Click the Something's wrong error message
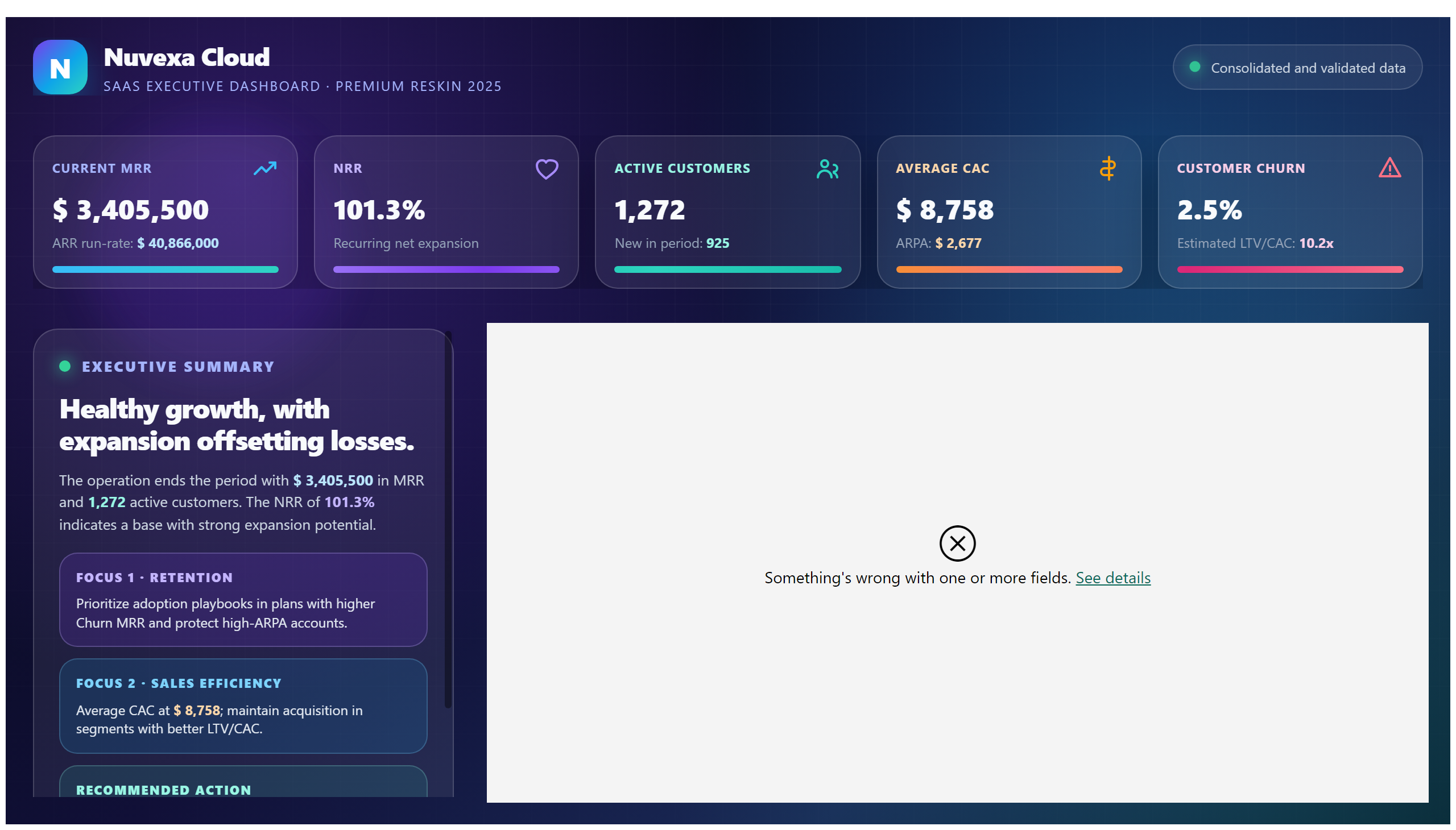Screen dimensions: 1456x830 pyautogui.click(x=917, y=578)
